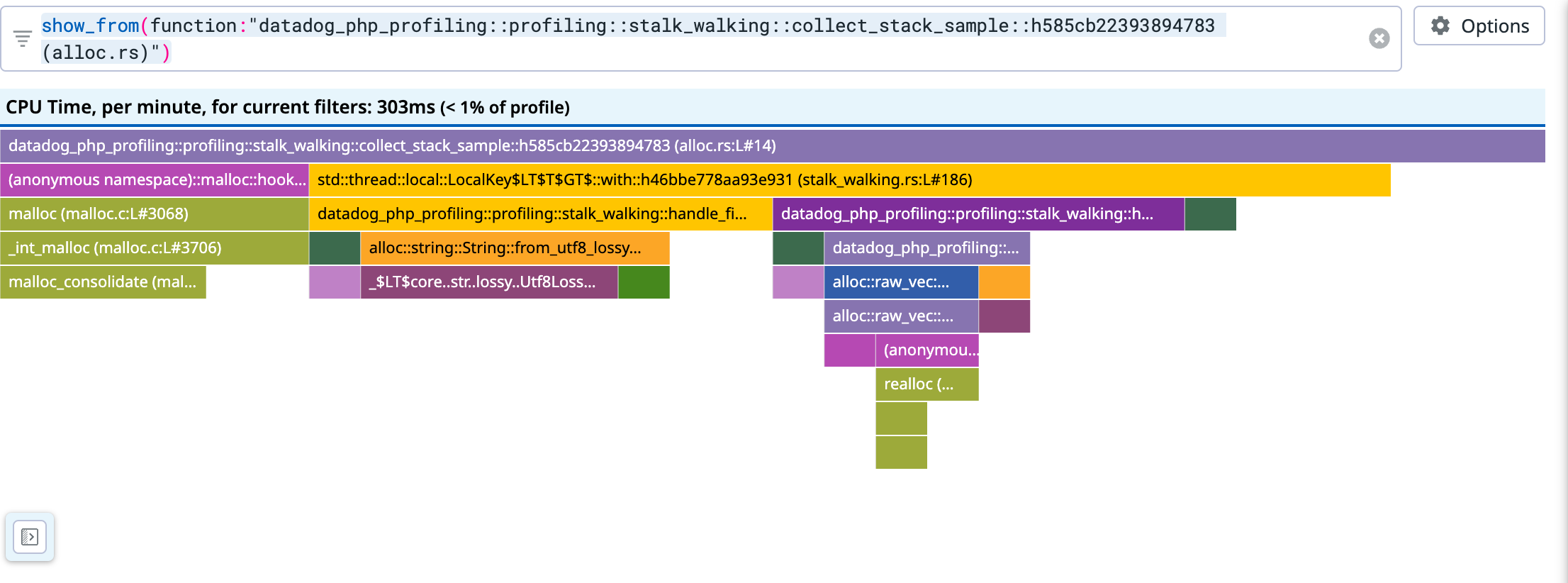The image size is (1568, 583).
Task: Select the lavender alloc::raw_vec frame
Action: pos(902,316)
